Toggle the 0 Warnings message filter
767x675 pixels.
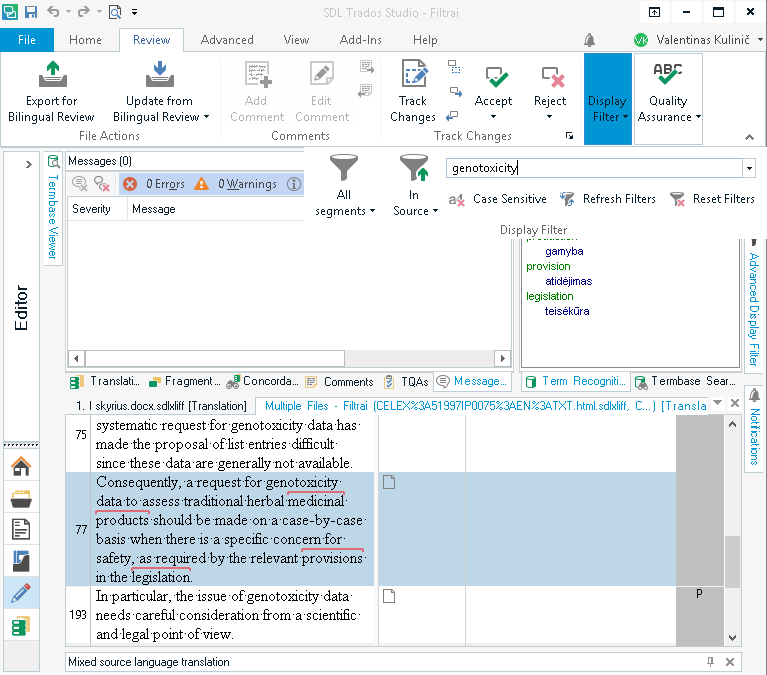coord(236,184)
